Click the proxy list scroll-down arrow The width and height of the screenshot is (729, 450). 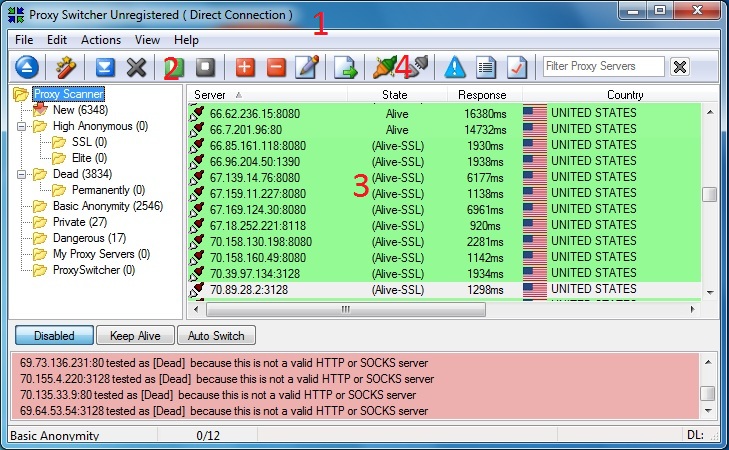pos(710,292)
